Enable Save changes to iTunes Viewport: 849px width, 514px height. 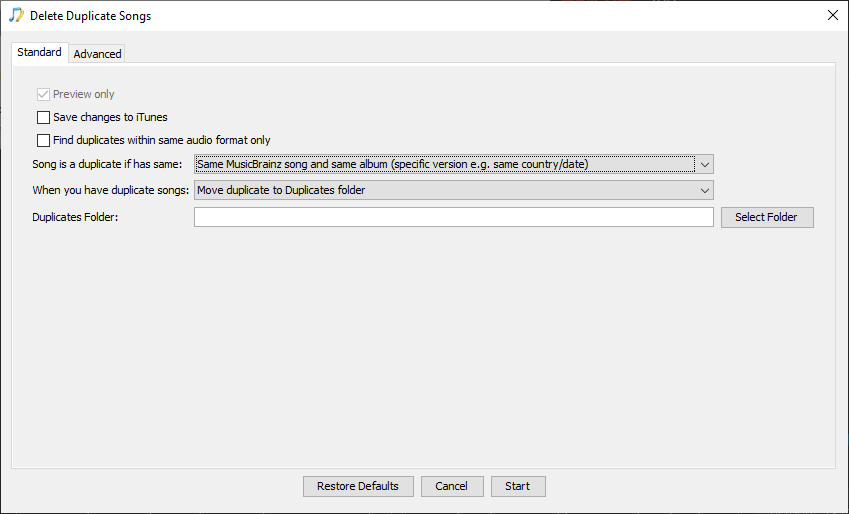[x=43, y=117]
